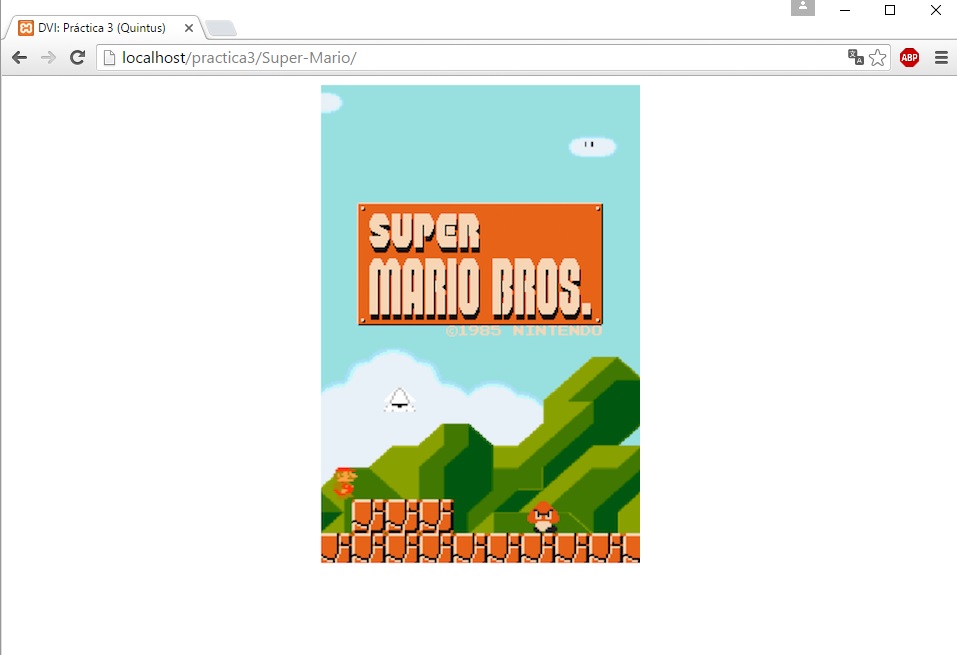Click the tab favicon of DVI Práctica 3
This screenshot has height=655, width=957.
click(26, 28)
